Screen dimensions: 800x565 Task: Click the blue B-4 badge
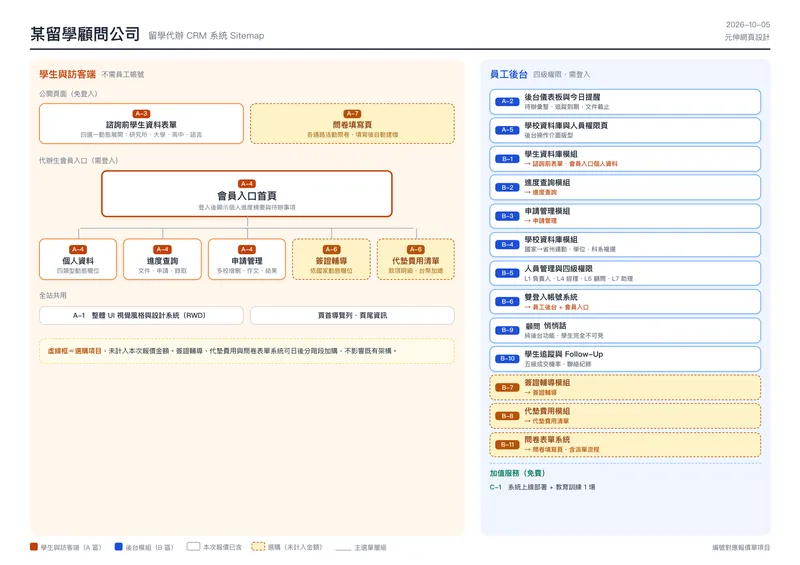coord(507,245)
